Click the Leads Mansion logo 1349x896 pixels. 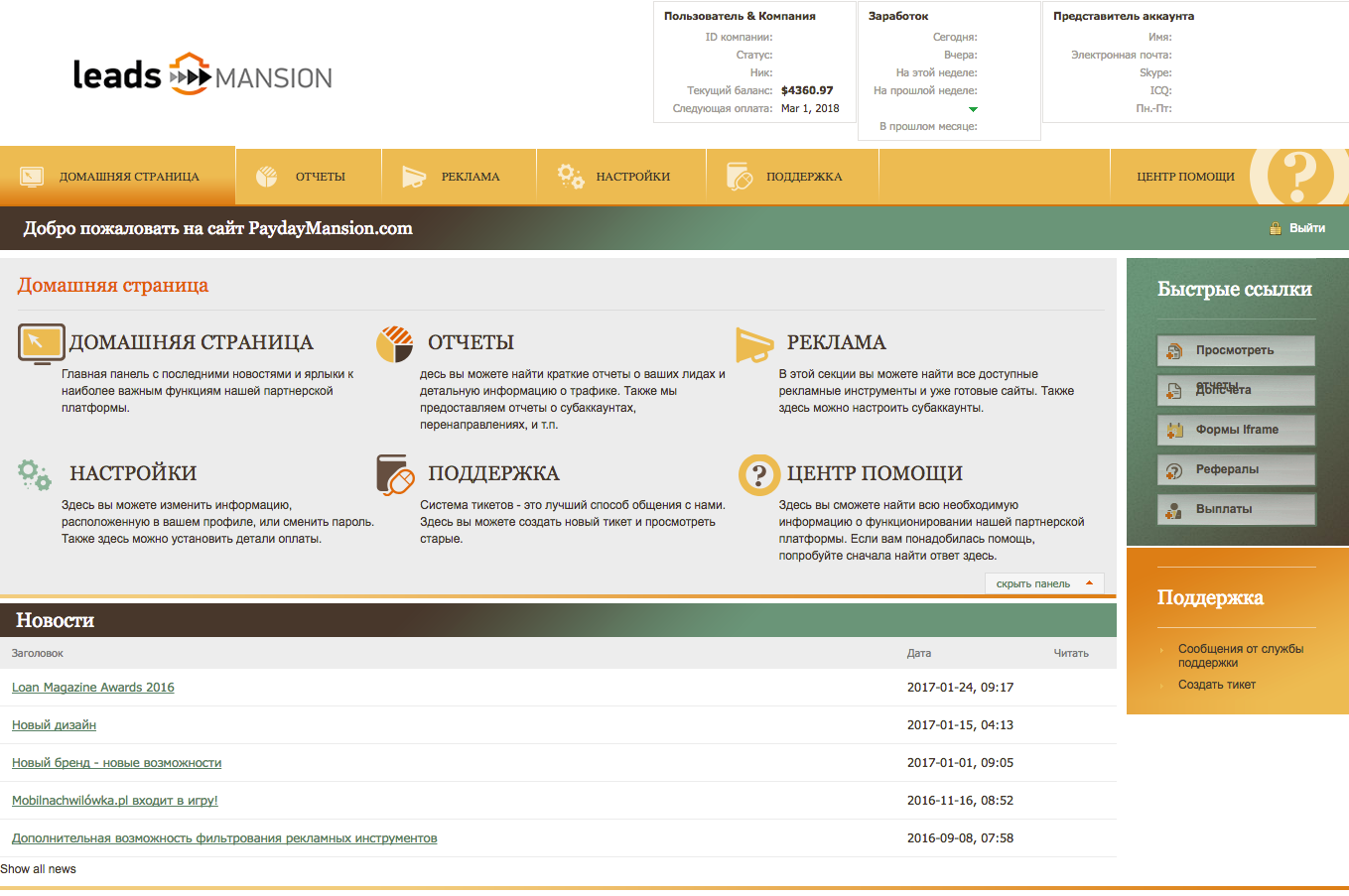pos(202,75)
